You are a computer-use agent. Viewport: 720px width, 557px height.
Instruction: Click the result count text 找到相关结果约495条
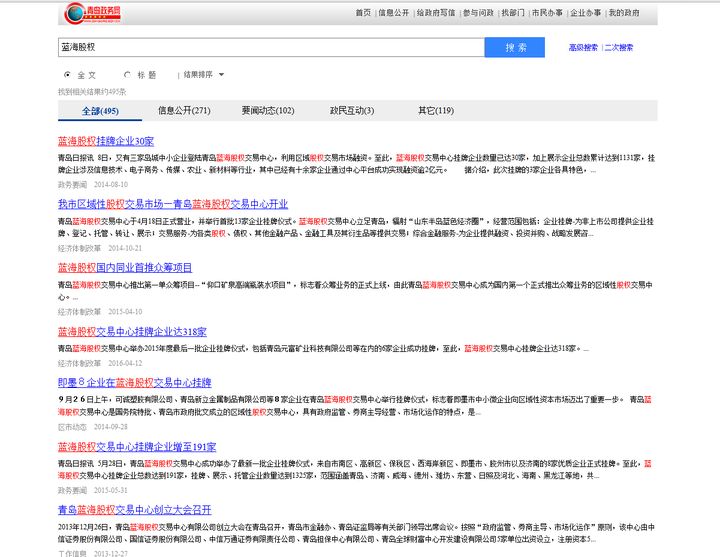pos(92,92)
